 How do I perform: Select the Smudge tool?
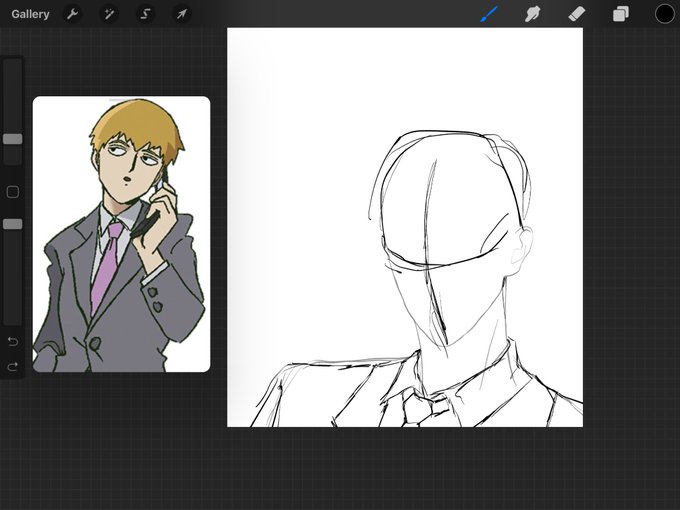(x=533, y=14)
